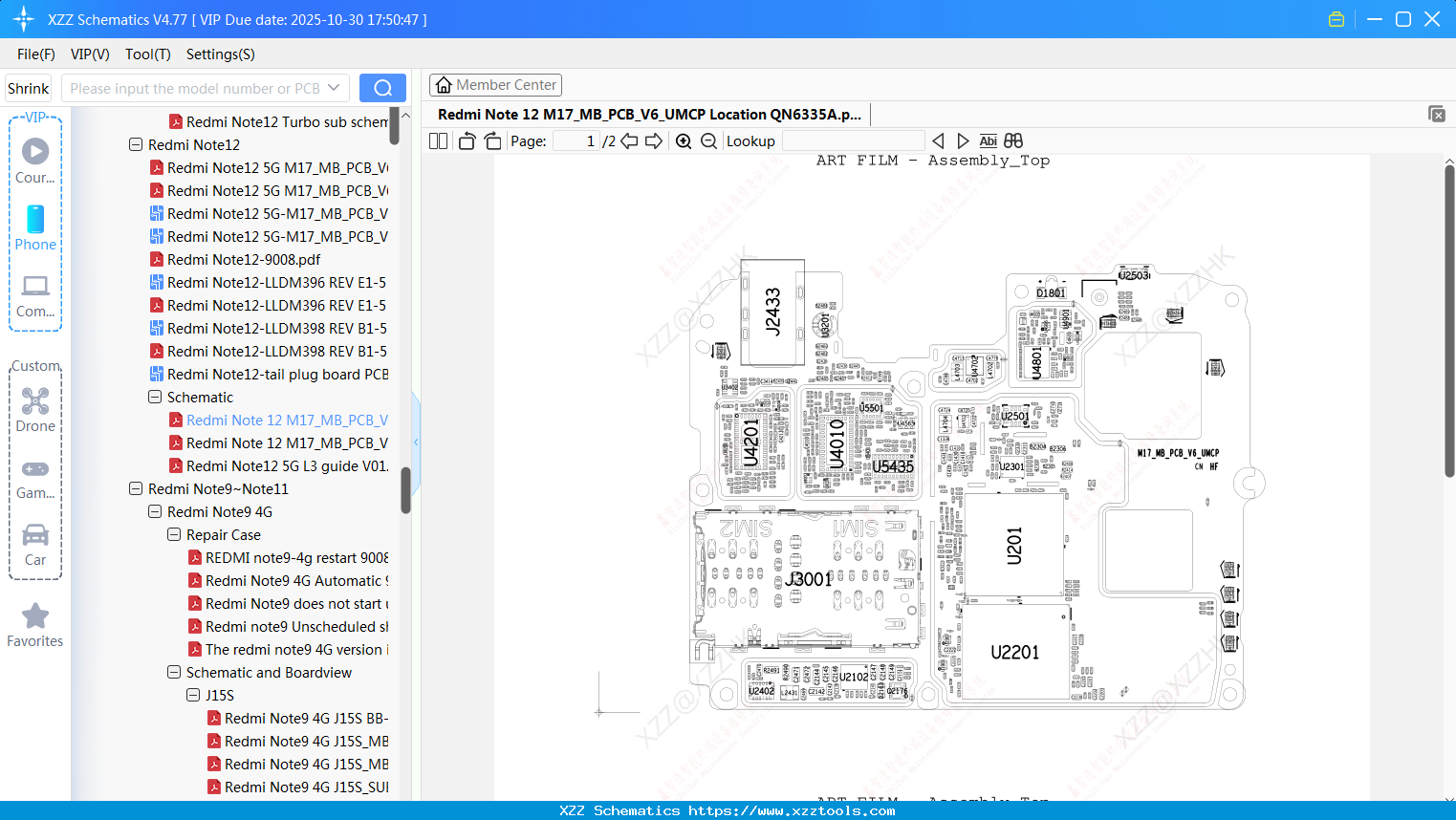The width and height of the screenshot is (1456, 820).
Task: Open the Tool(T) menu
Action: (x=147, y=54)
